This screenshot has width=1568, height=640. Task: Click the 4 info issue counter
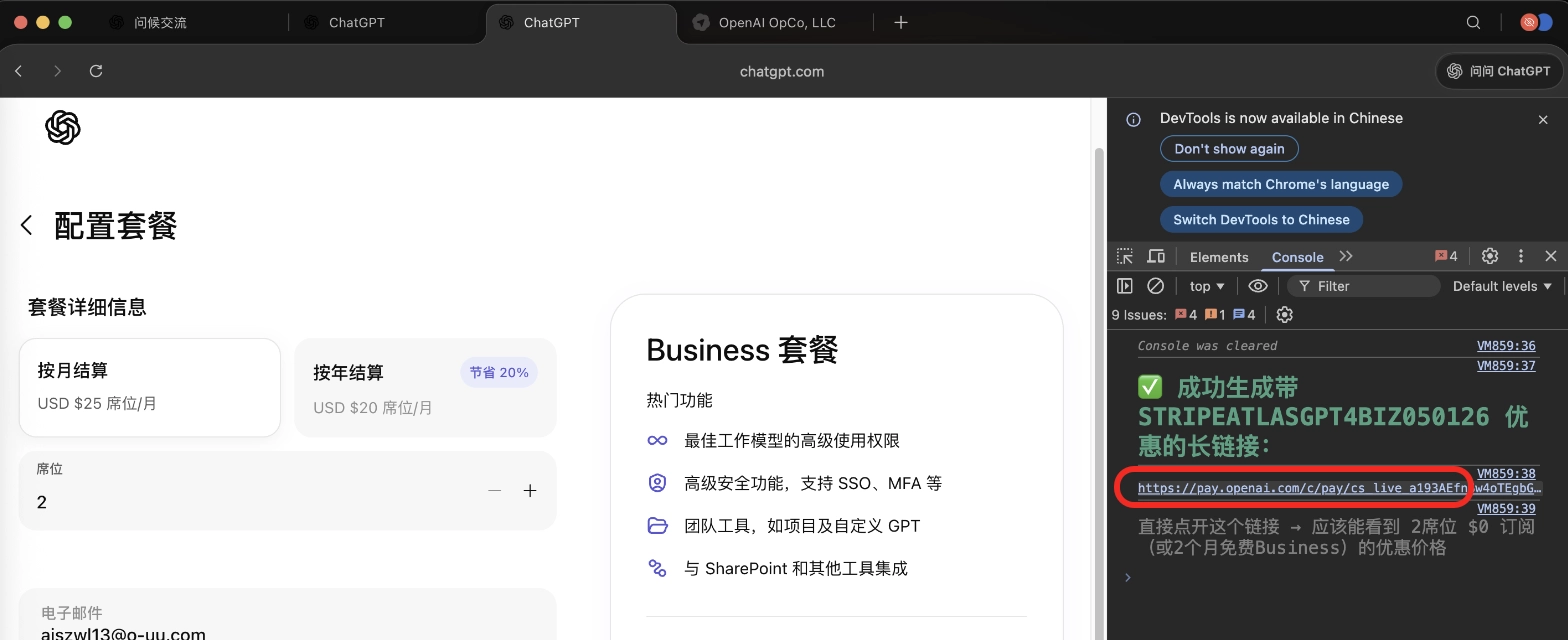(1244, 314)
